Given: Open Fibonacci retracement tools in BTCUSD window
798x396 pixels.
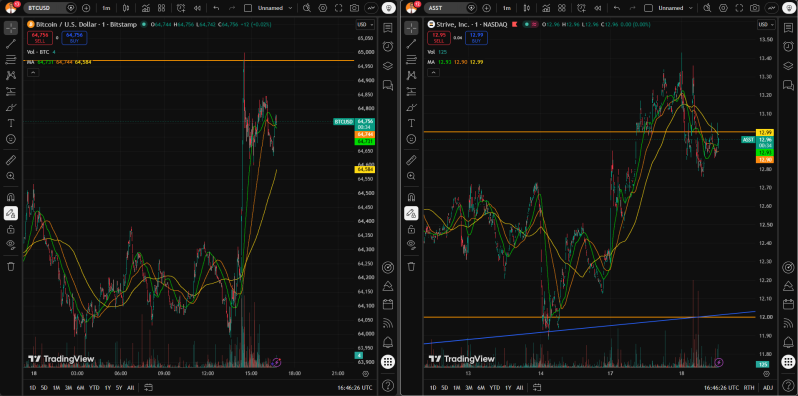Looking at the screenshot, I should (x=11, y=60).
